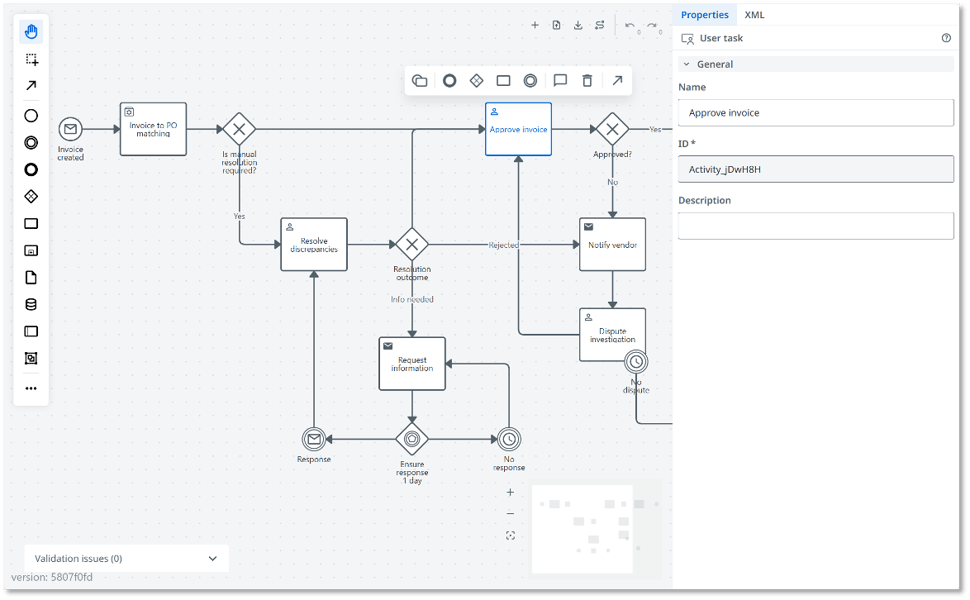Edit the Name field Approve invoice
Screen dimensions: 970x600
tap(815, 113)
